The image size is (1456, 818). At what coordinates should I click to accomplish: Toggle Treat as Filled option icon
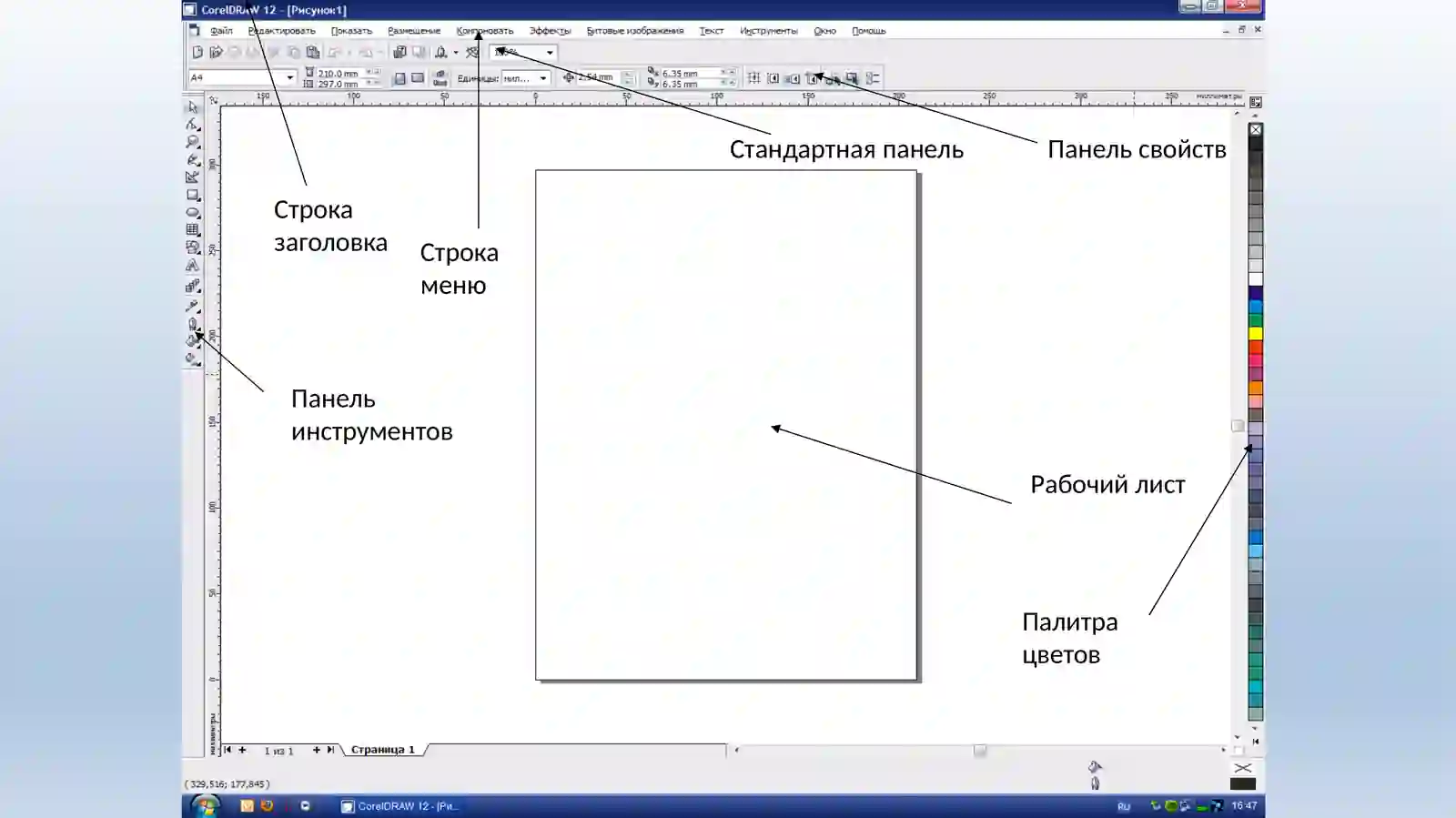[x=852, y=78]
